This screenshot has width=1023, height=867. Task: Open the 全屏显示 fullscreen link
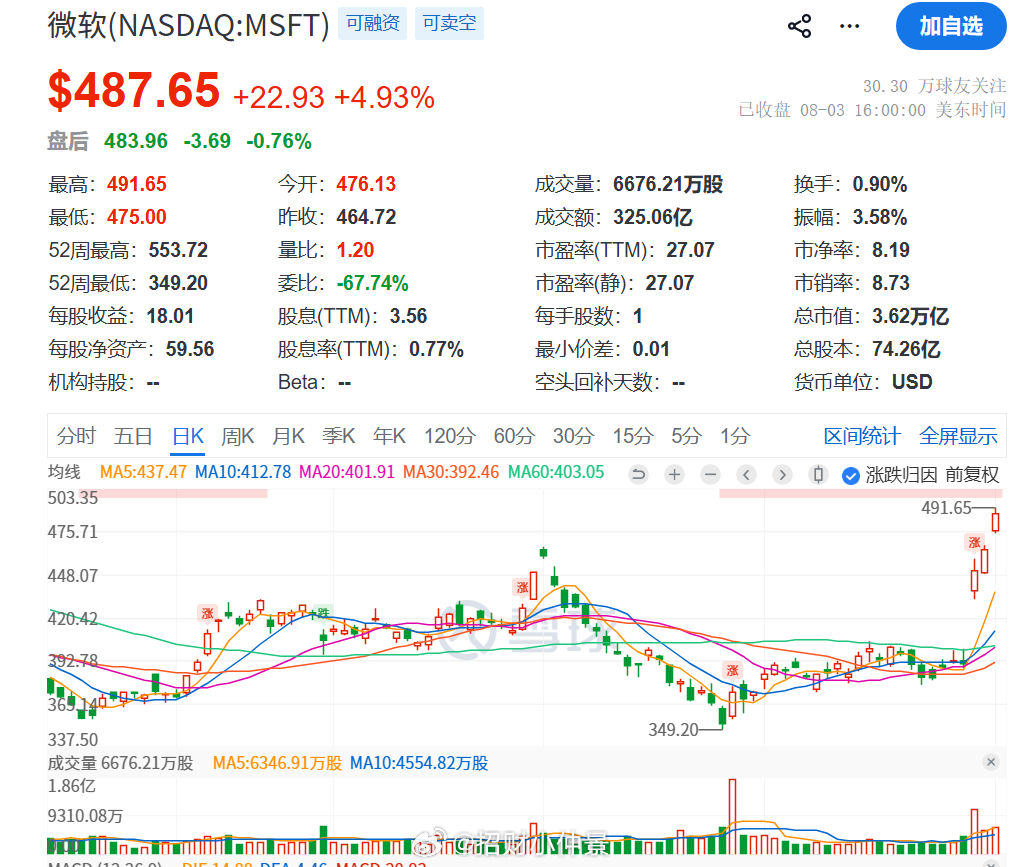pos(958,436)
